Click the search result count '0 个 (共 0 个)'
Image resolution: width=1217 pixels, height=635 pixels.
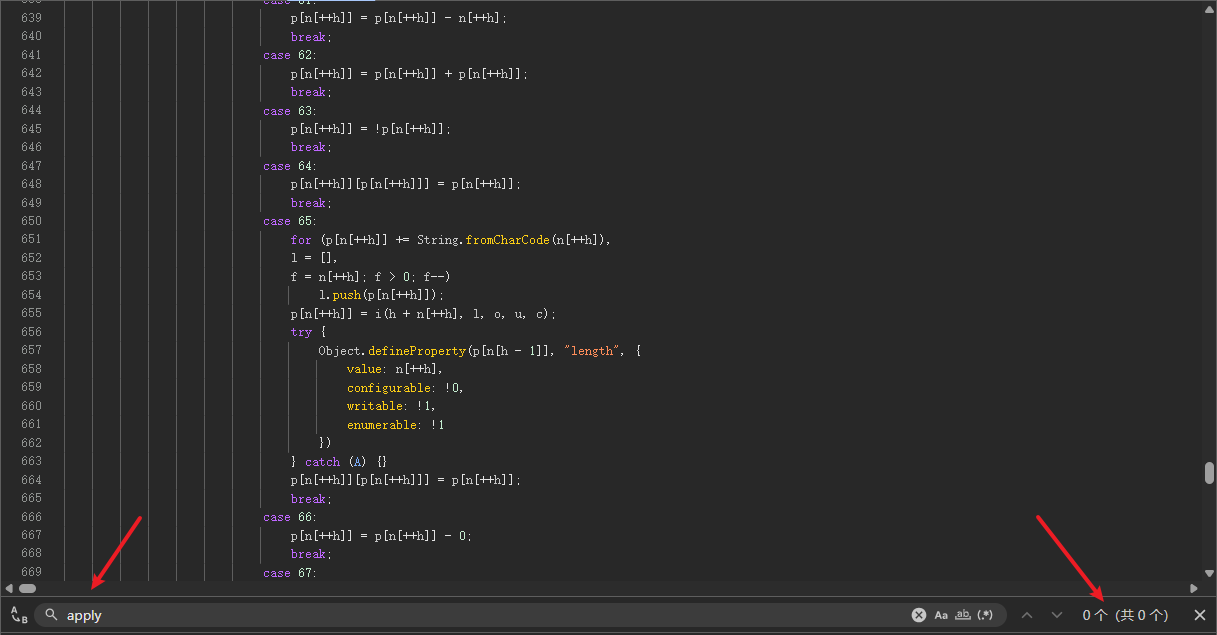(x=1125, y=615)
